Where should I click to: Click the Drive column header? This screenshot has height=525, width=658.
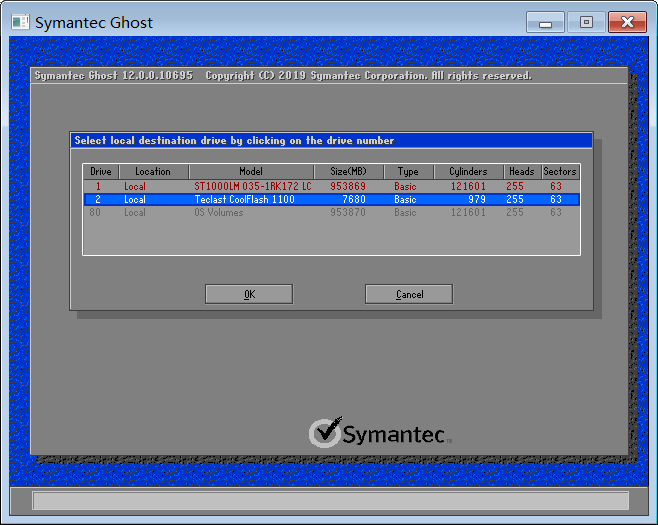tap(101, 172)
